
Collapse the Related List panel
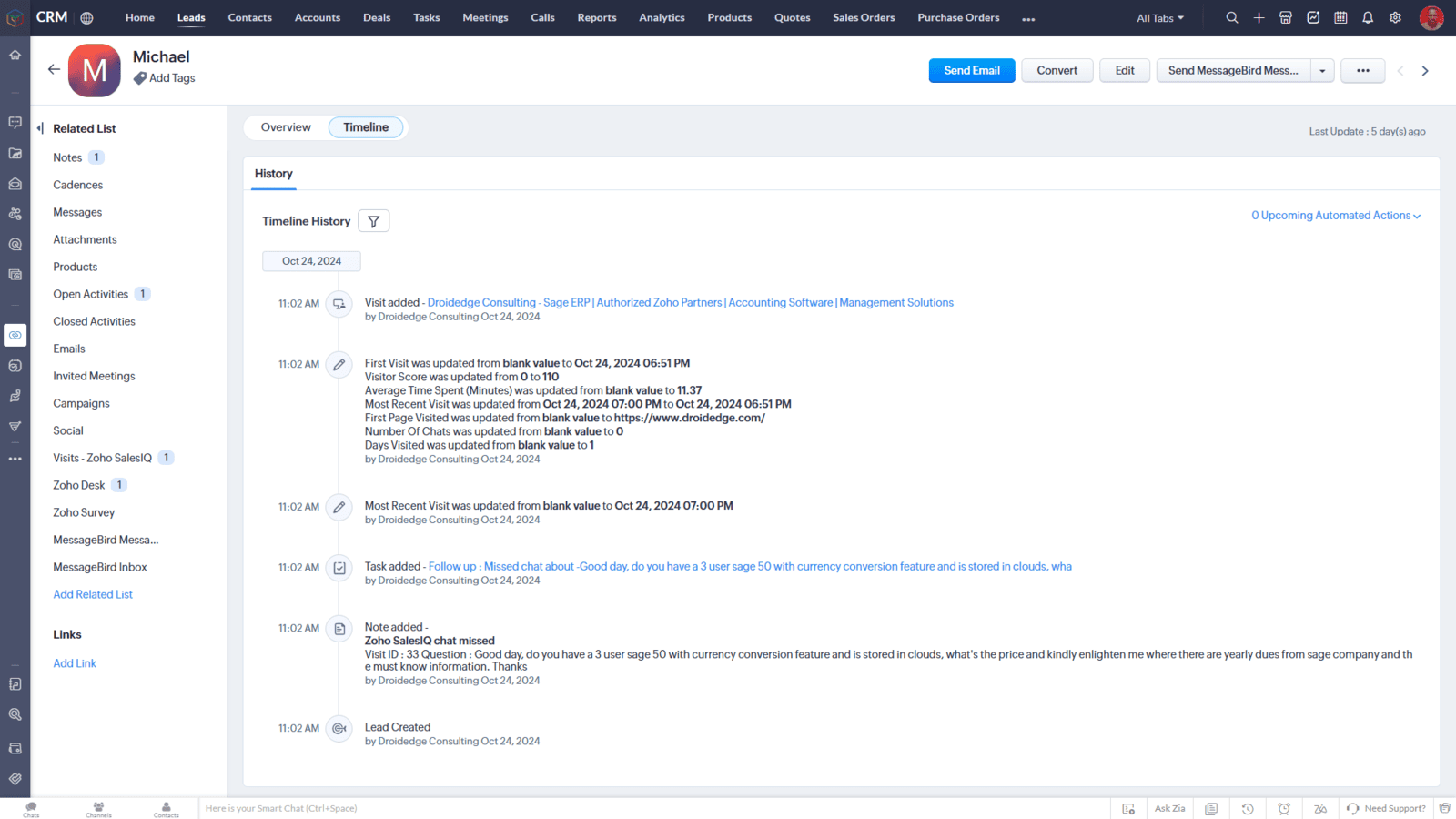pyautogui.click(x=40, y=128)
